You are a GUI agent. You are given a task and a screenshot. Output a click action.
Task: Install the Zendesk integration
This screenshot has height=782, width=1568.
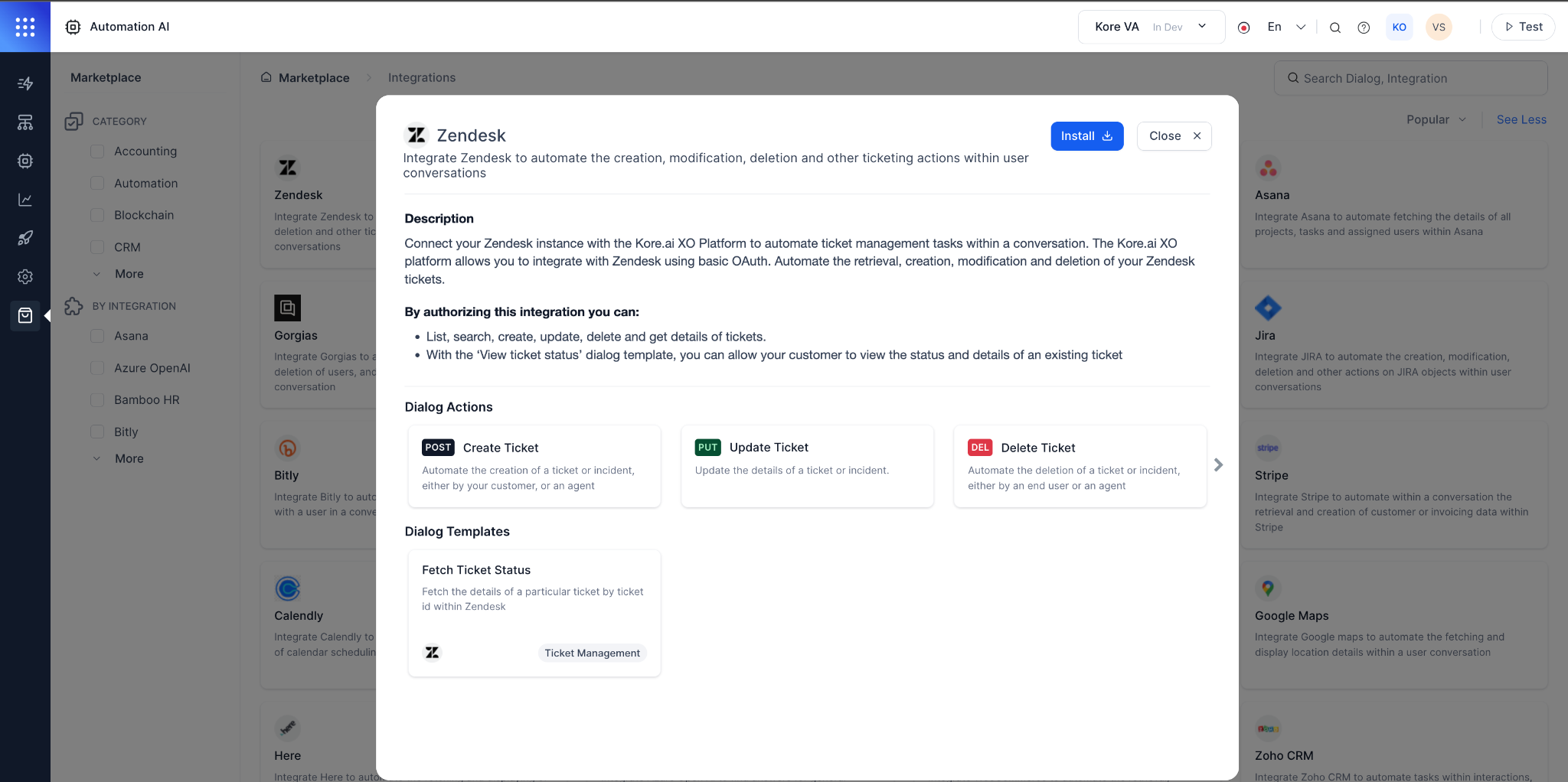point(1087,135)
